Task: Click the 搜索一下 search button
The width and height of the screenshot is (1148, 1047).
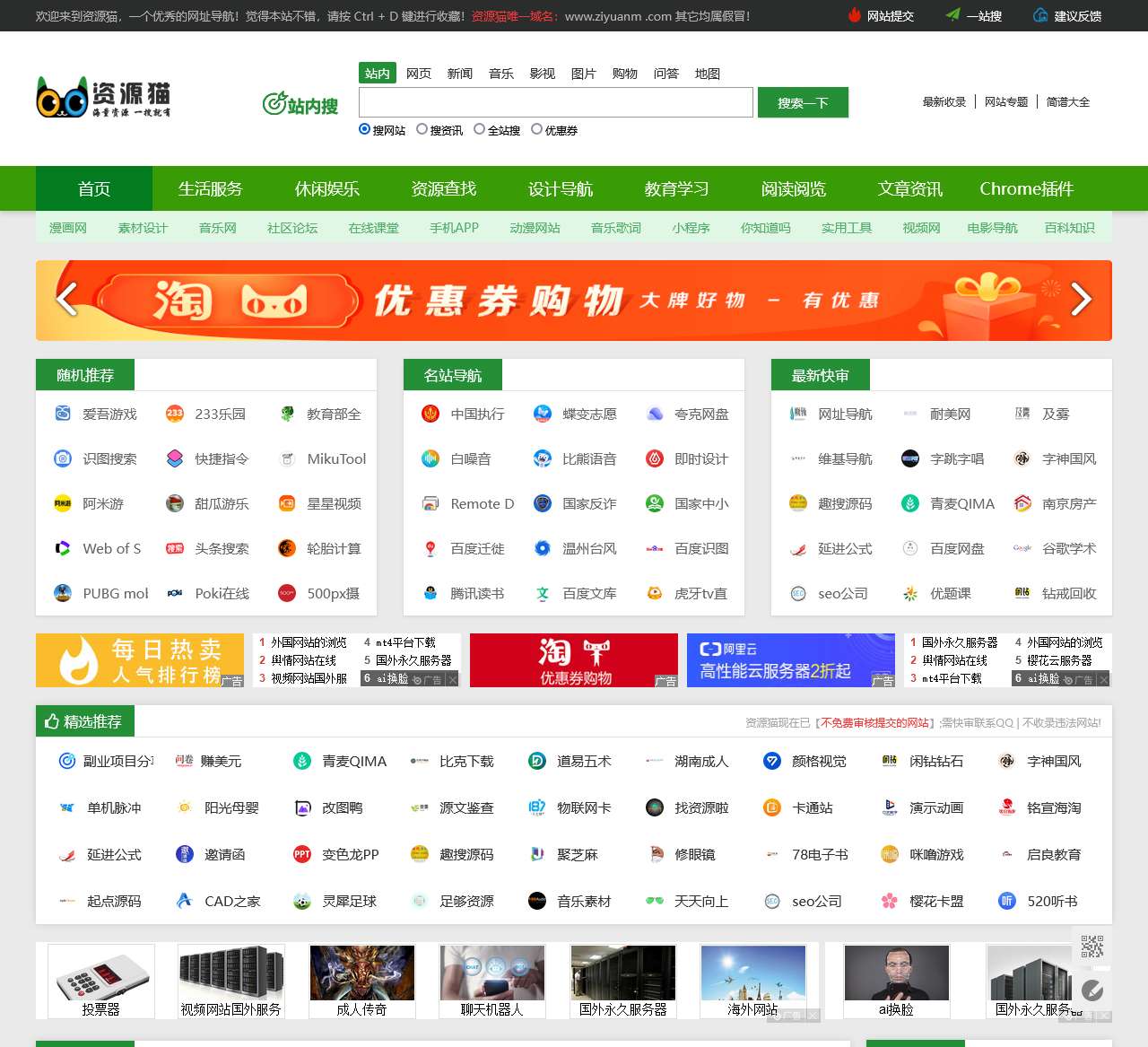Action: point(802,102)
